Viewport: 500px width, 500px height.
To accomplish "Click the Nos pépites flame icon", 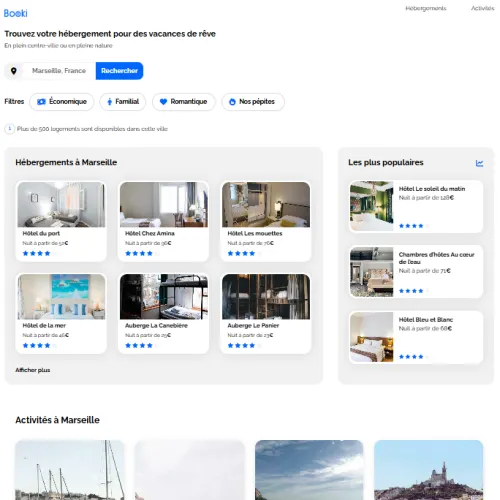I will tap(232, 102).
